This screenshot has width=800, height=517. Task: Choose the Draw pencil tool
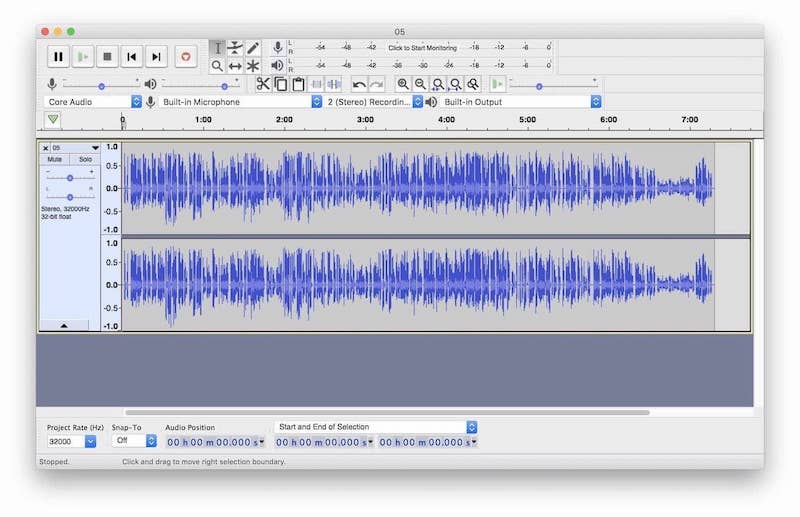pos(253,48)
